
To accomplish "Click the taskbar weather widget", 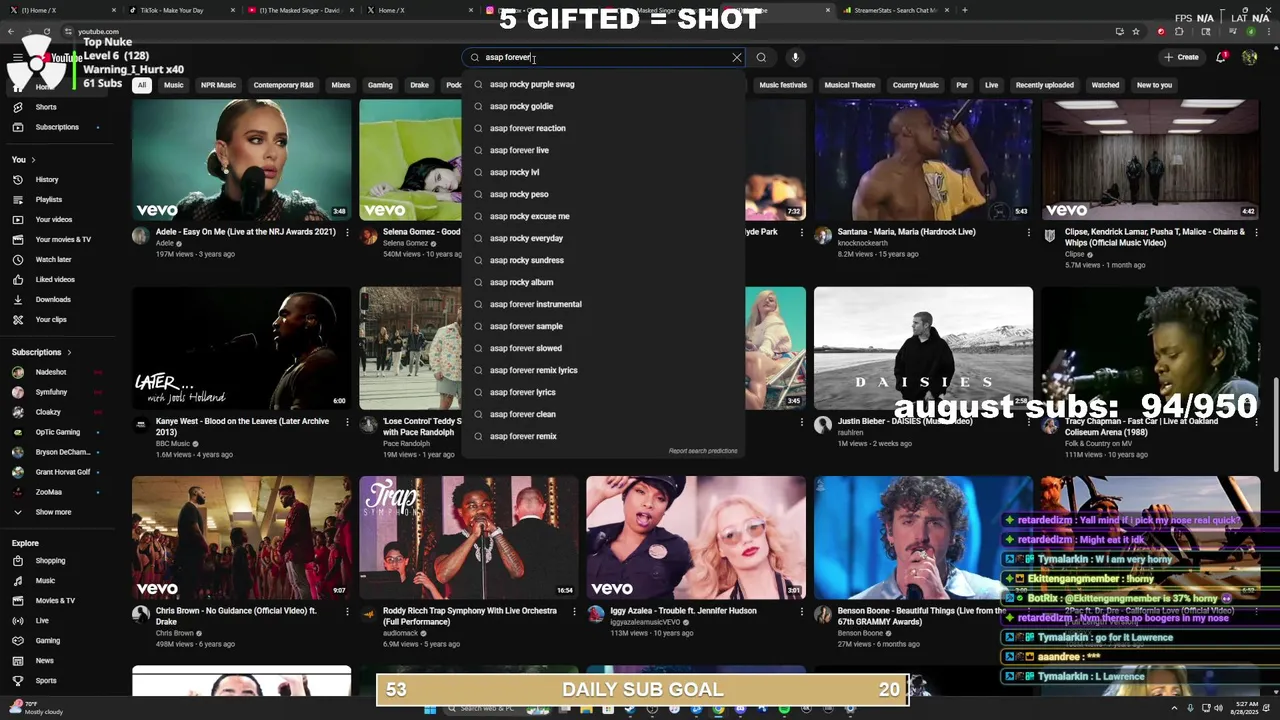I will (x=36, y=708).
